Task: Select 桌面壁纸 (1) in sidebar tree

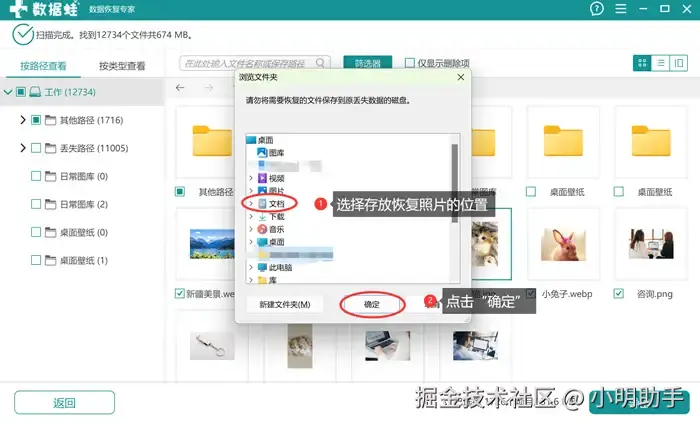Action: [83, 260]
